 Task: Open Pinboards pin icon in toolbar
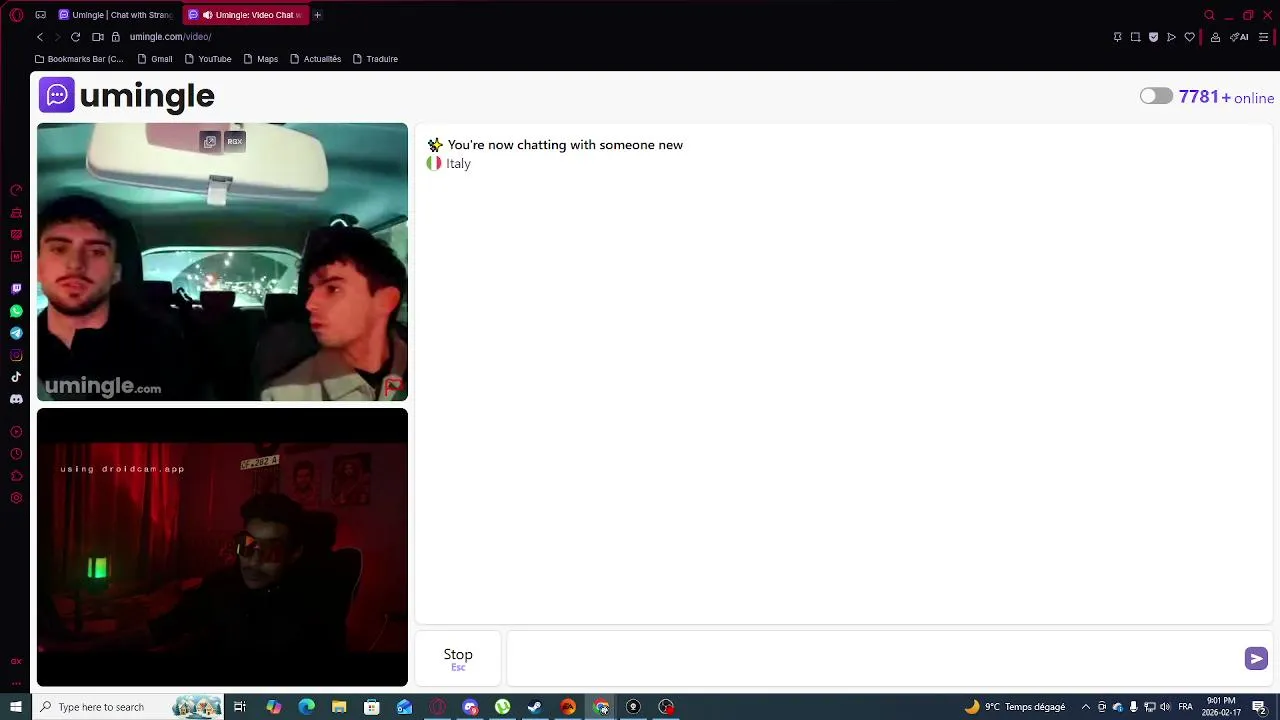tap(1117, 37)
